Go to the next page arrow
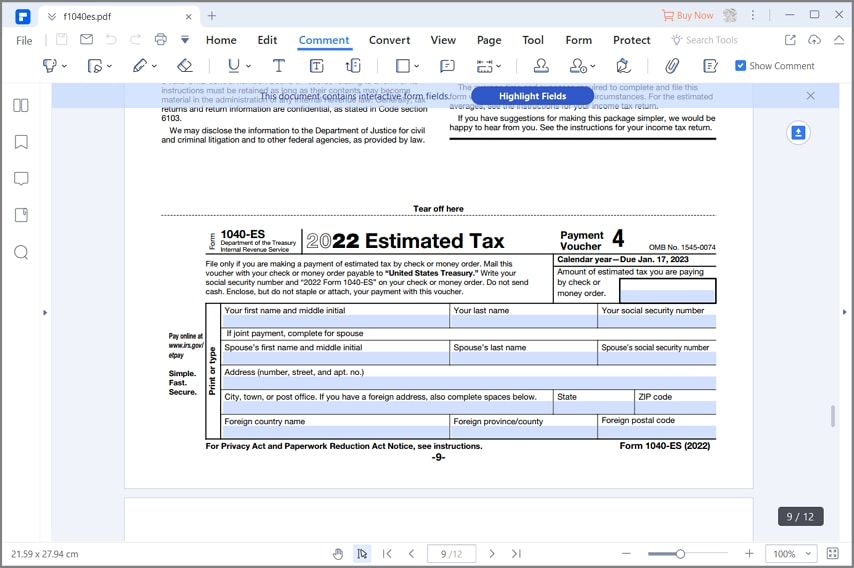This screenshot has height=568, width=854. [491, 554]
